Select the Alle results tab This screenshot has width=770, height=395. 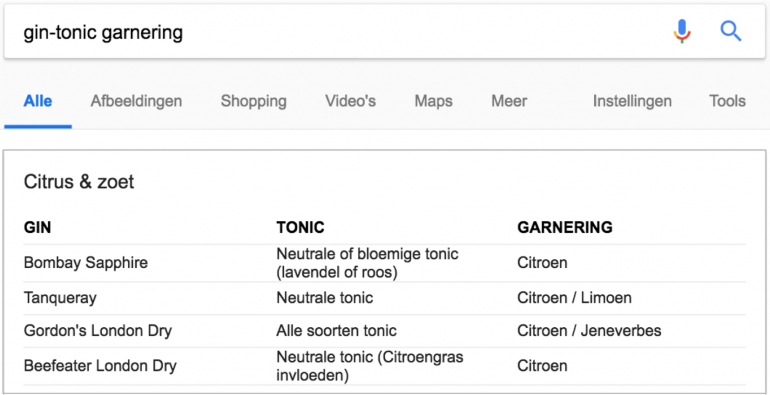(x=38, y=101)
